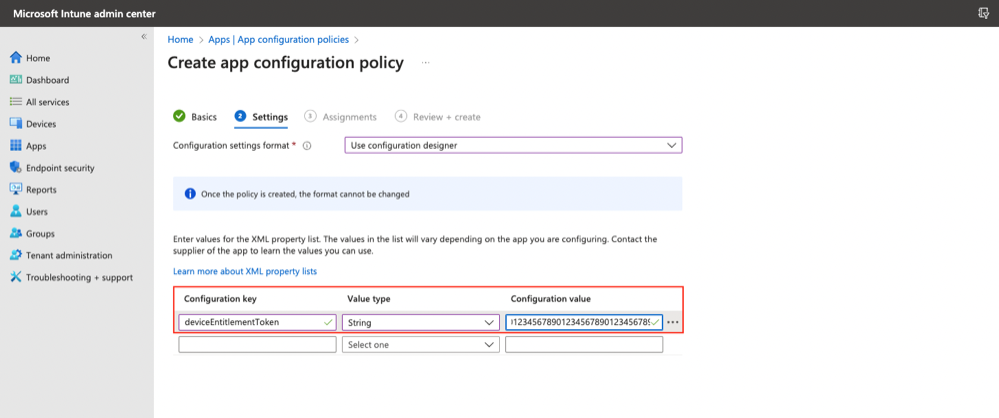This screenshot has width=999, height=418.
Task: Click the All services list icon
Action: point(16,102)
